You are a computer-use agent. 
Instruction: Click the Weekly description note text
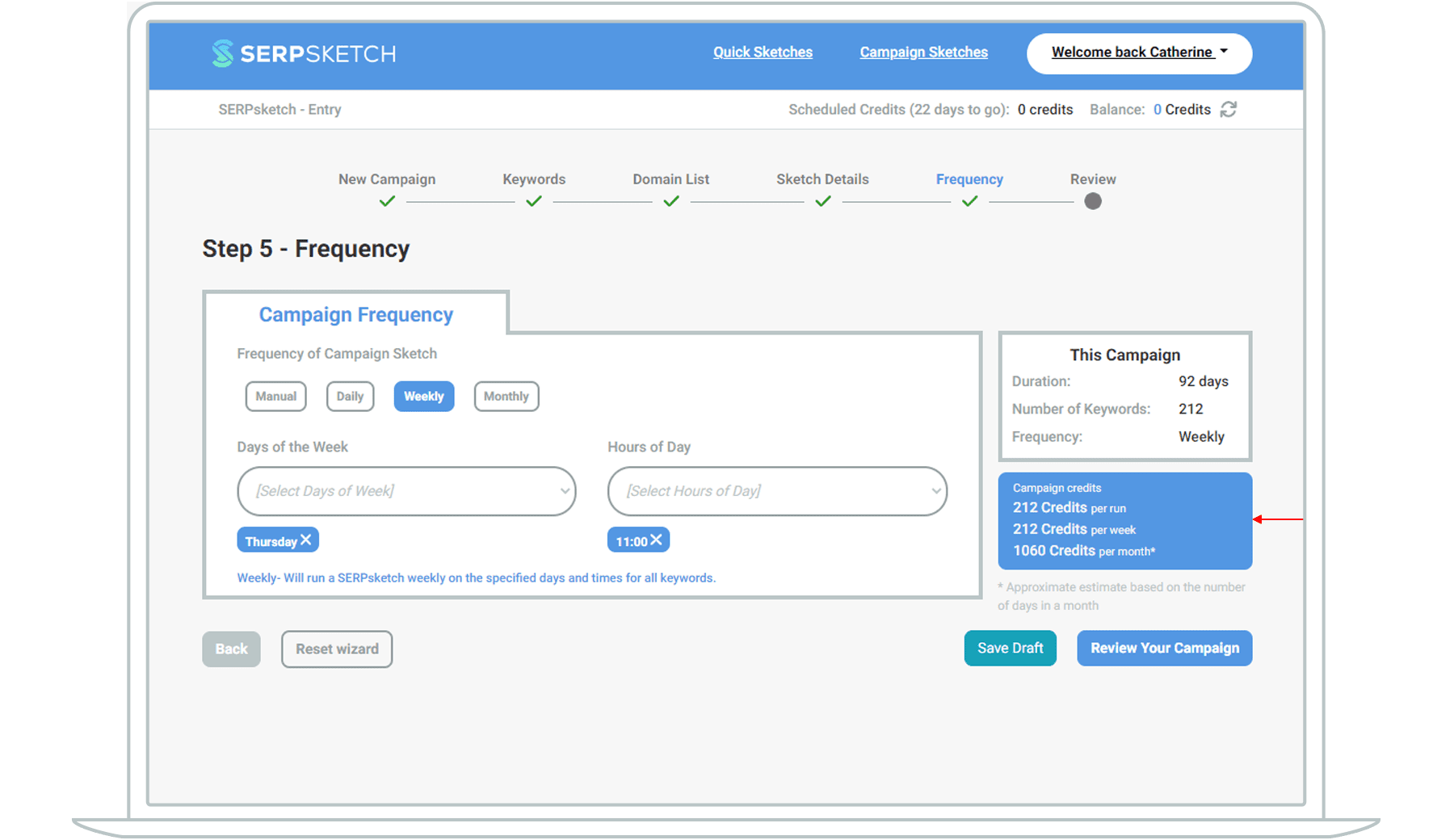point(477,578)
